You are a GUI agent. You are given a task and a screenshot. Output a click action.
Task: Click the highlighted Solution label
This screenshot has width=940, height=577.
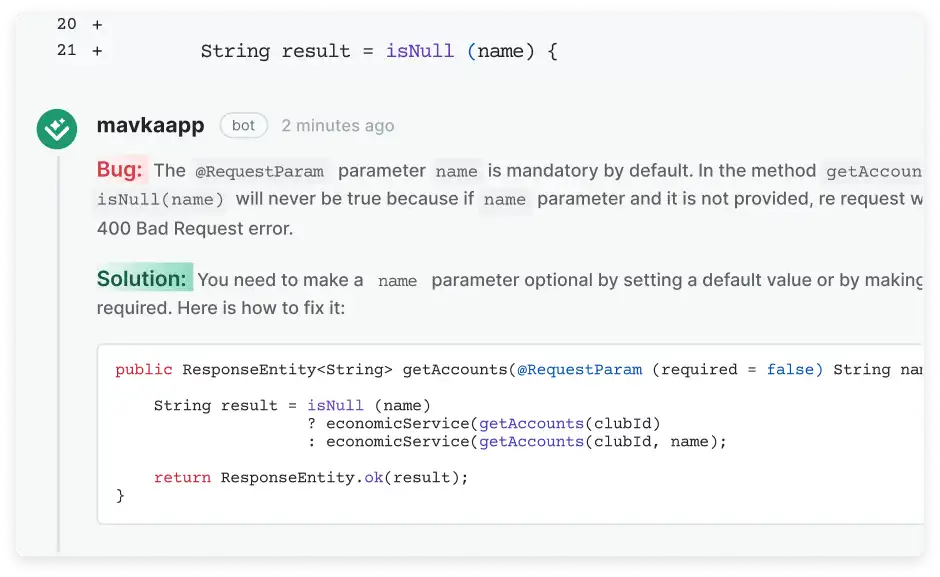coord(143,278)
